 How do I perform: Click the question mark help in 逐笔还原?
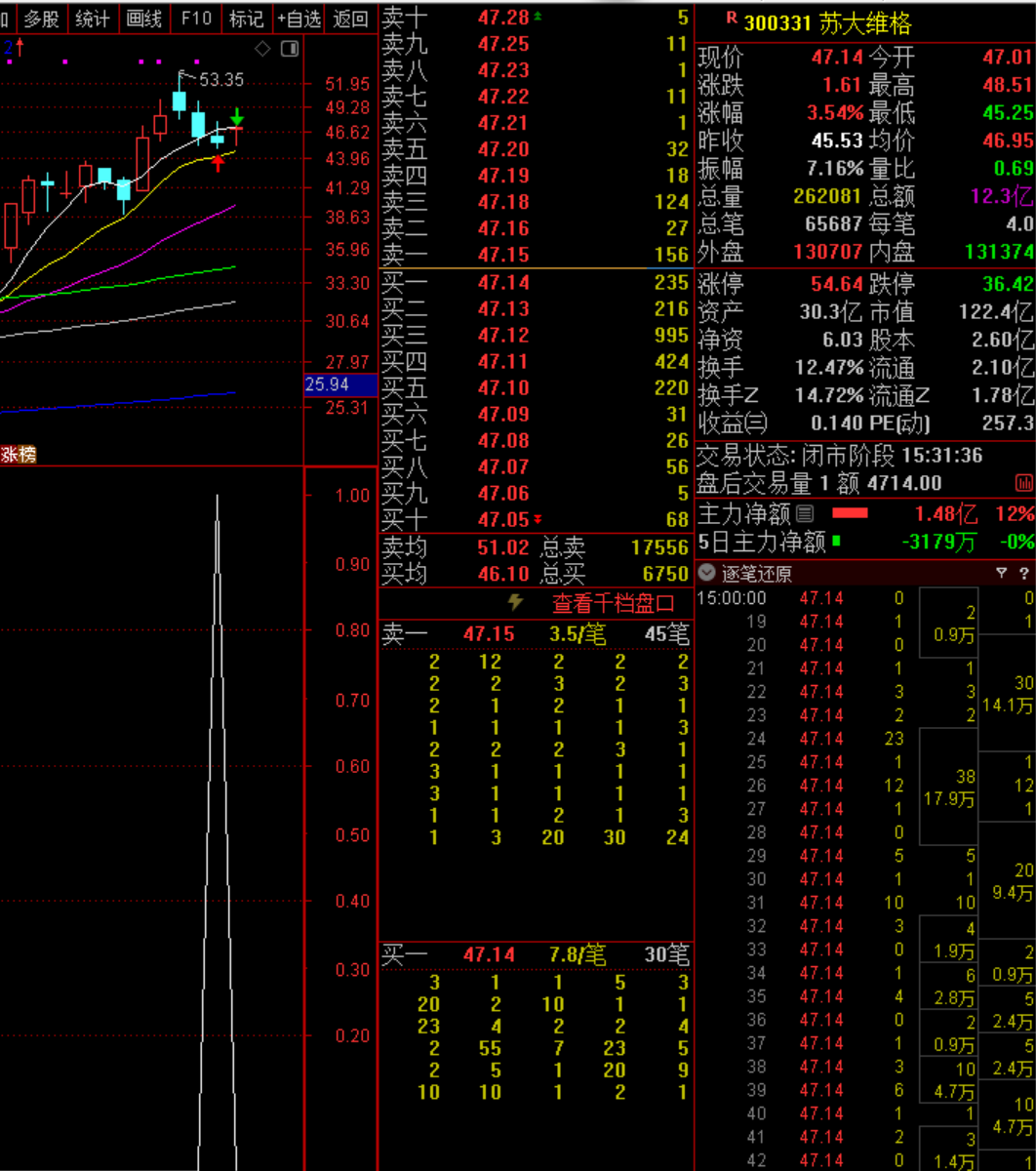click(1023, 573)
